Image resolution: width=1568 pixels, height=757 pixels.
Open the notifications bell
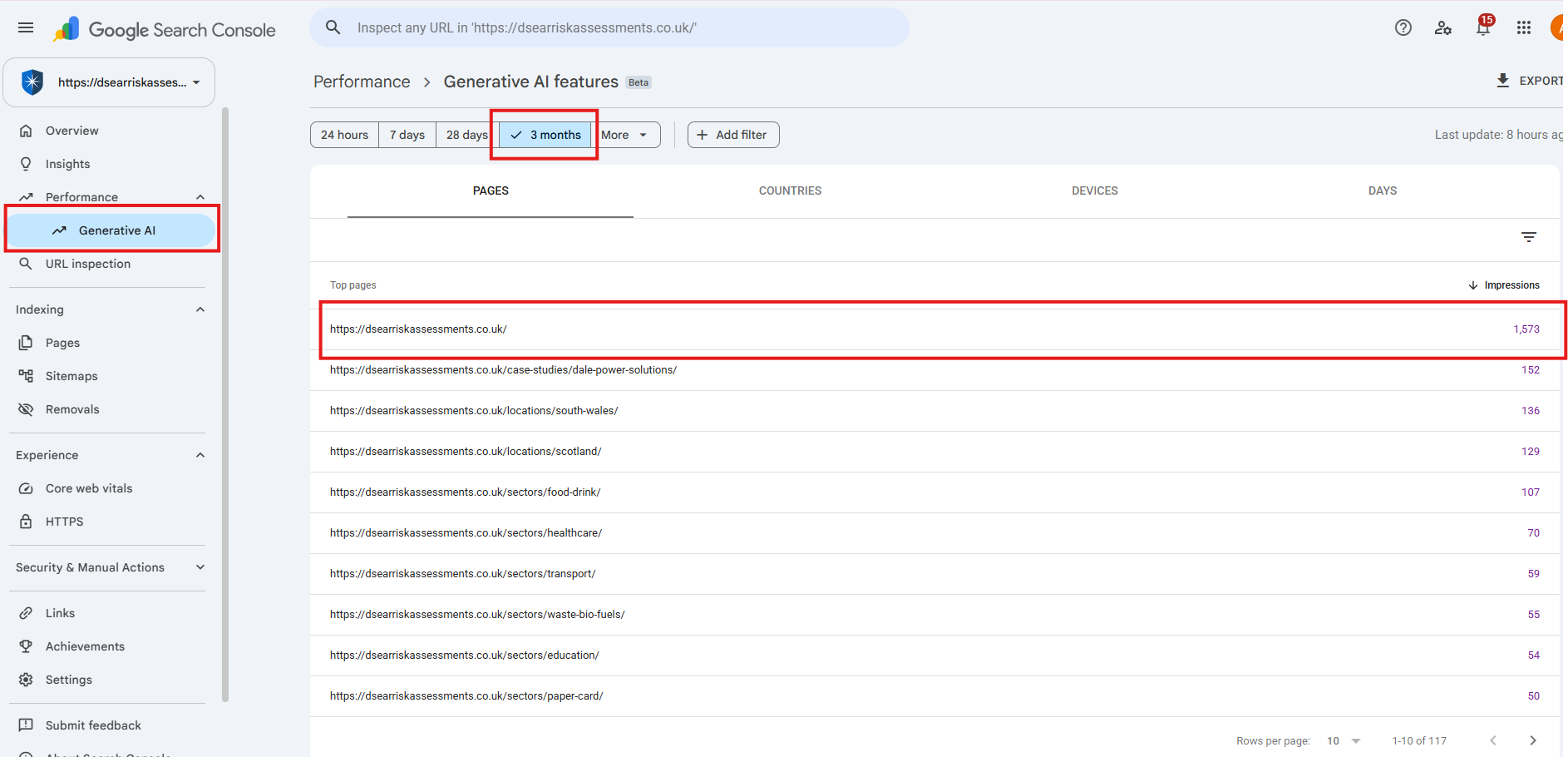tap(1483, 27)
